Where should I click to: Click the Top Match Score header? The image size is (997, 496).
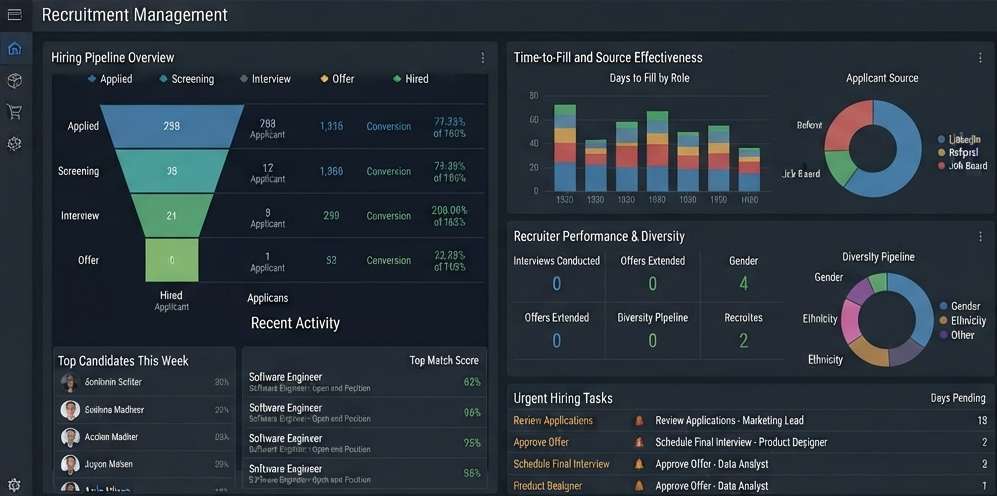click(444, 361)
